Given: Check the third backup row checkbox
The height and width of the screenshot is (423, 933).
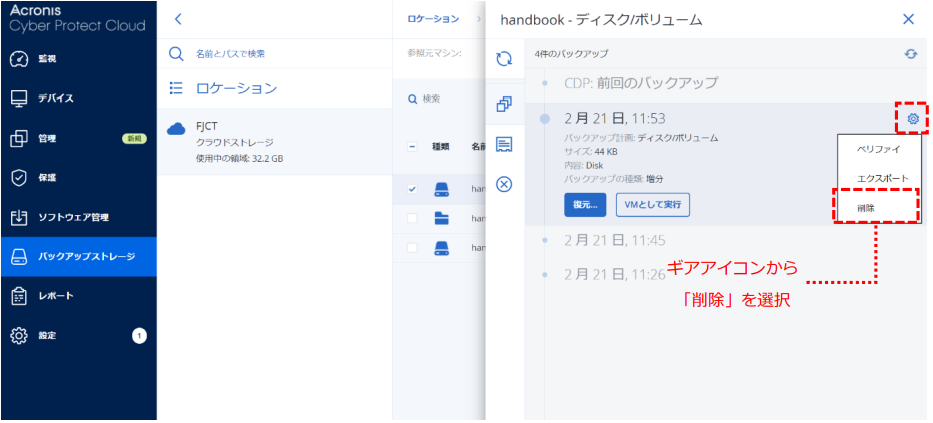Looking at the screenshot, I should 413,246.
